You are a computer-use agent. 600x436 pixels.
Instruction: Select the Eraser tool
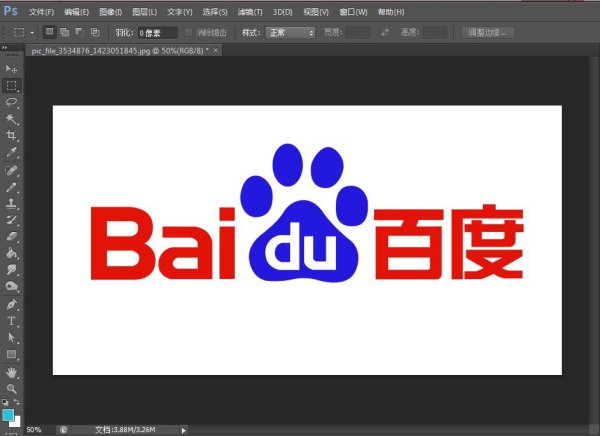tap(11, 236)
